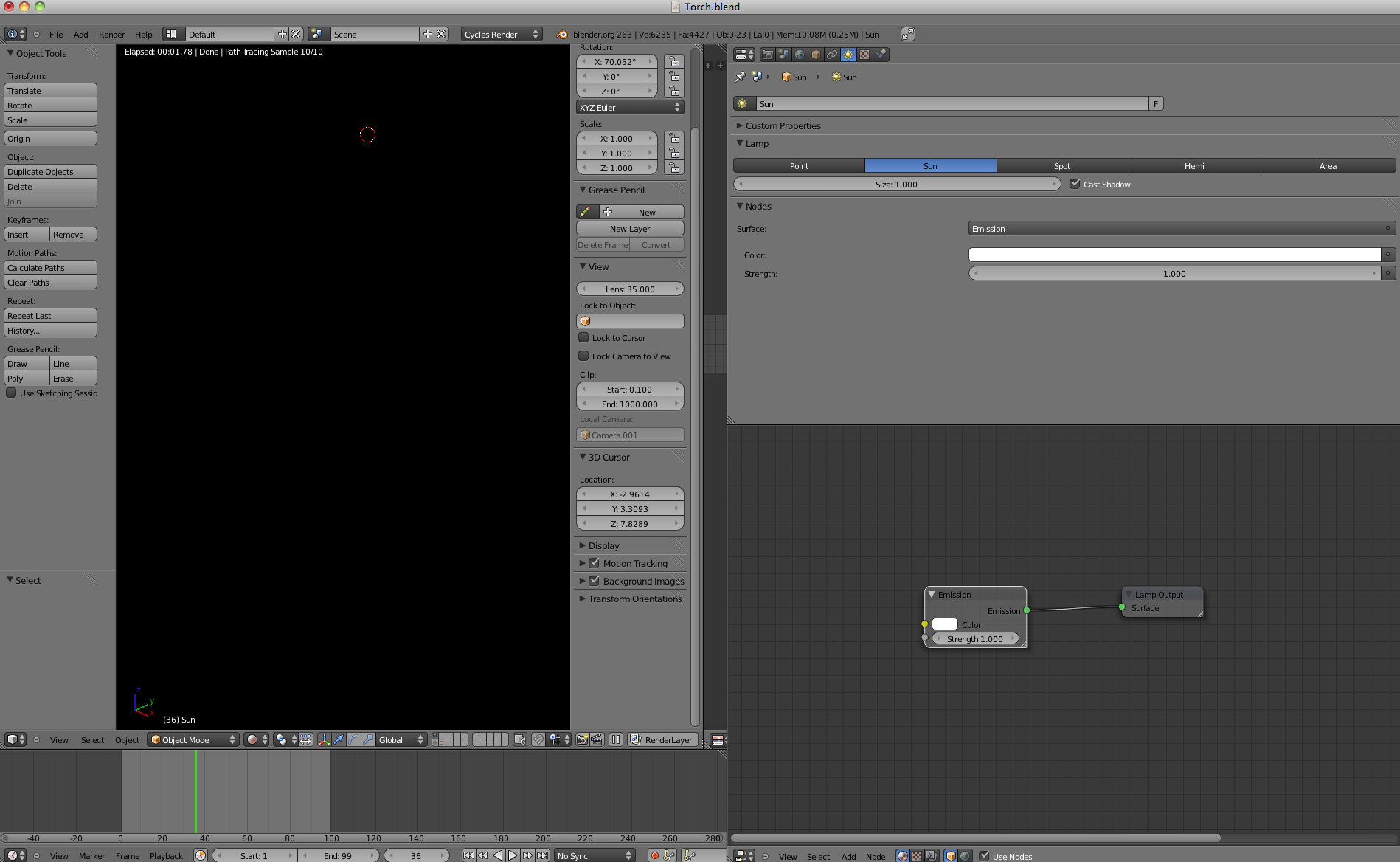
Task: Toggle the Motion Tracking checkbox
Action: (x=594, y=563)
